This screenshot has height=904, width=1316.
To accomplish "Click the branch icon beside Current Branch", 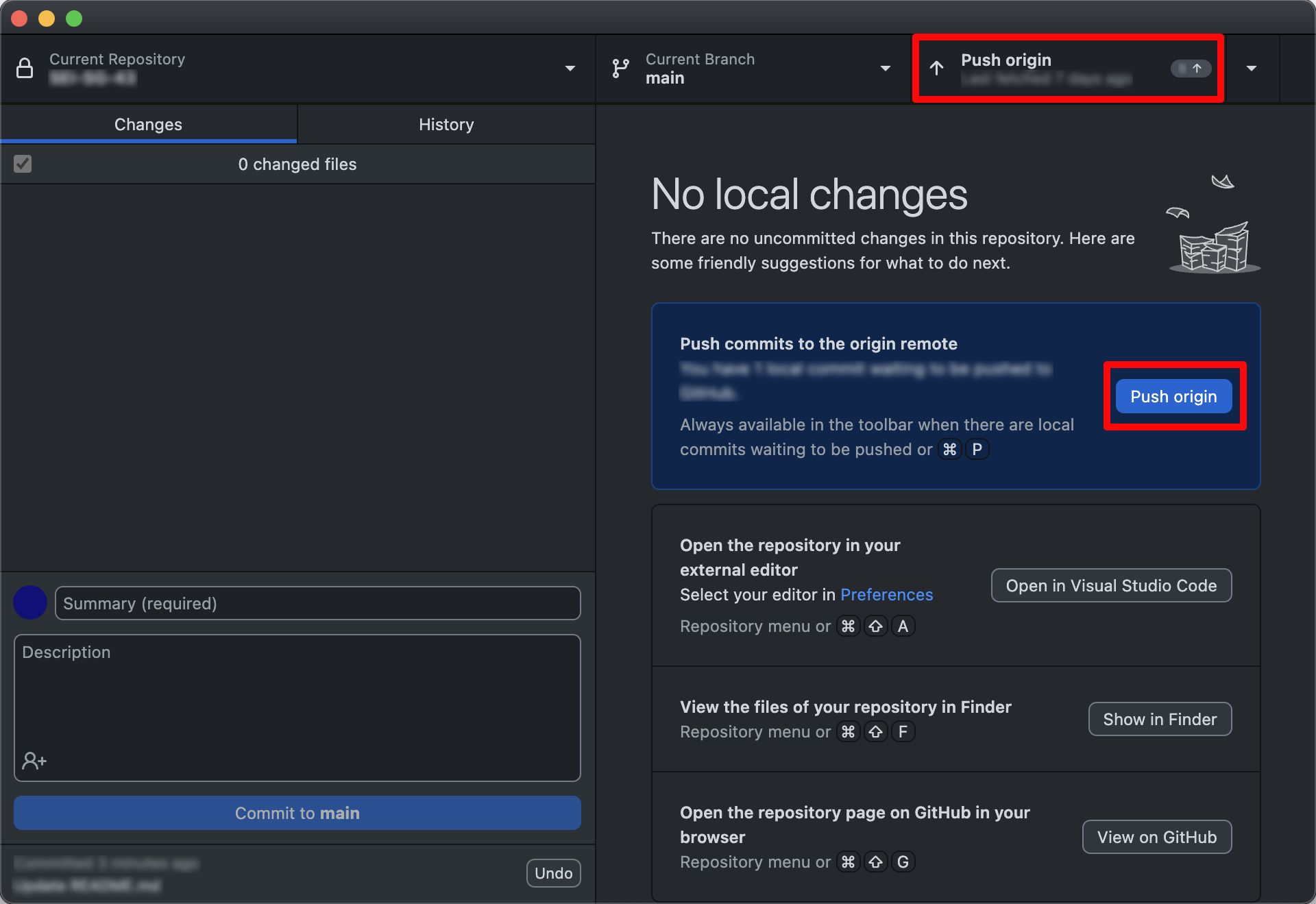I will (620, 69).
